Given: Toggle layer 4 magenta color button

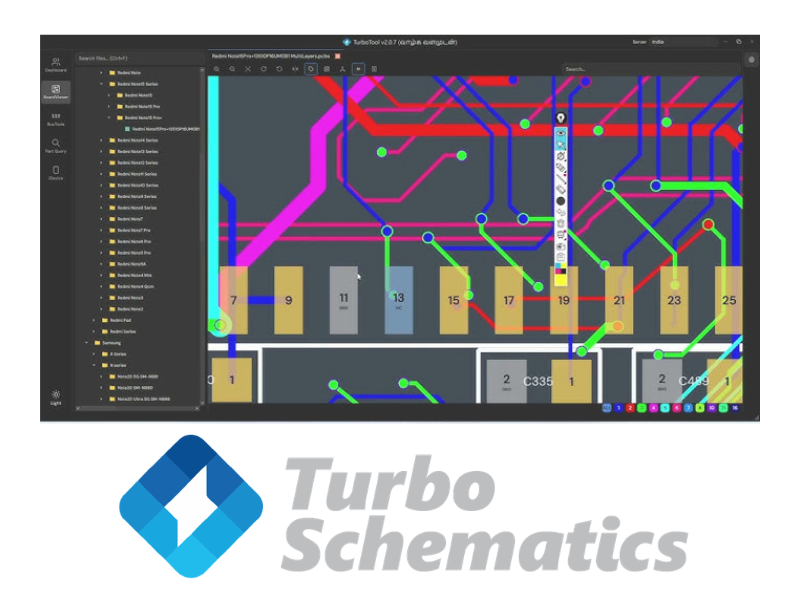Looking at the screenshot, I should [654, 408].
